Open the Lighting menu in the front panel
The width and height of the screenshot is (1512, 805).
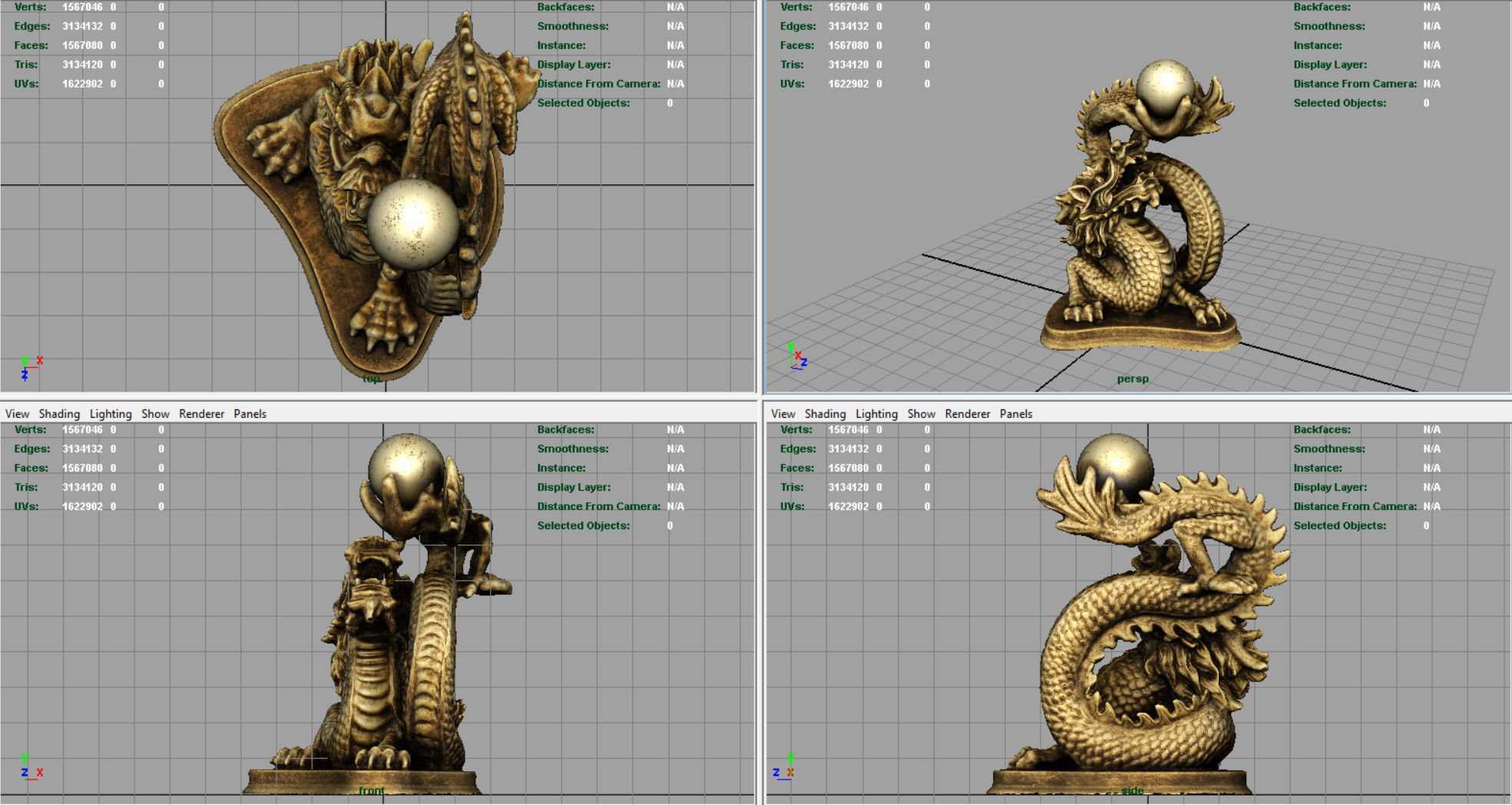111,413
